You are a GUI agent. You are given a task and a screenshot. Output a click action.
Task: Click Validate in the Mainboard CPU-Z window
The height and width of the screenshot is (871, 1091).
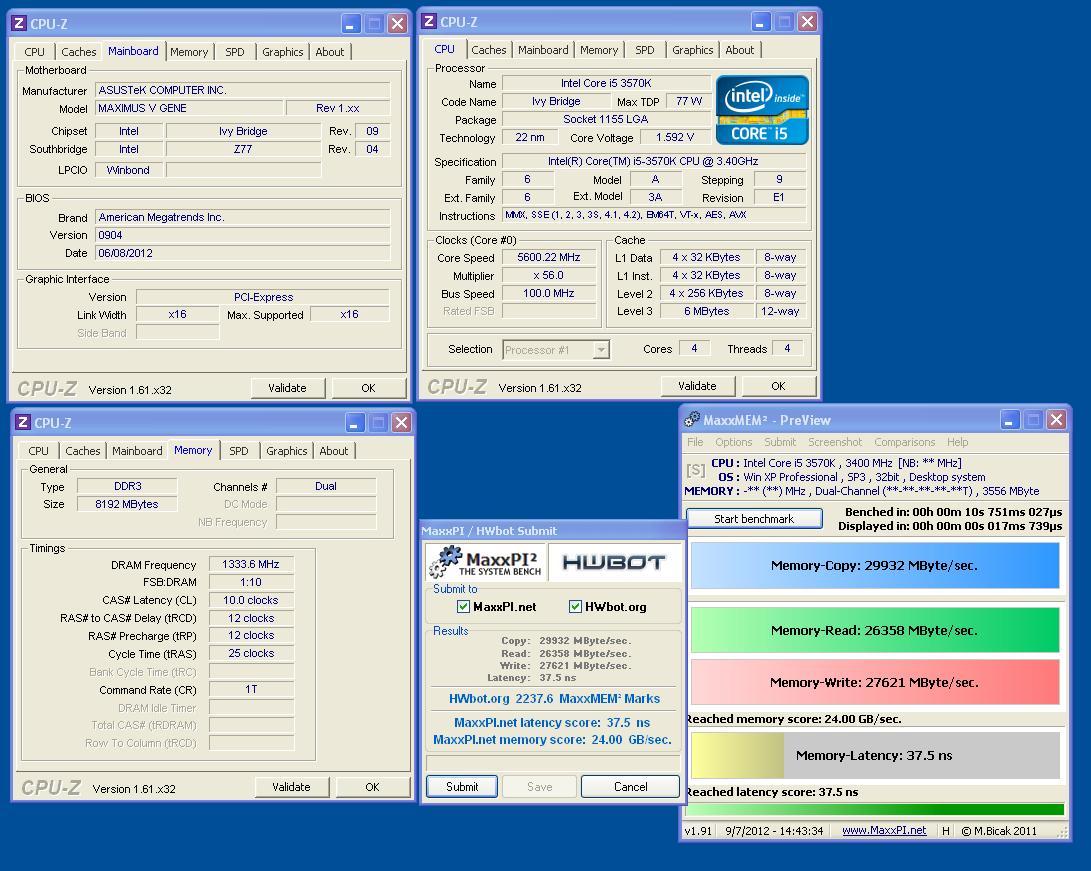(x=287, y=388)
